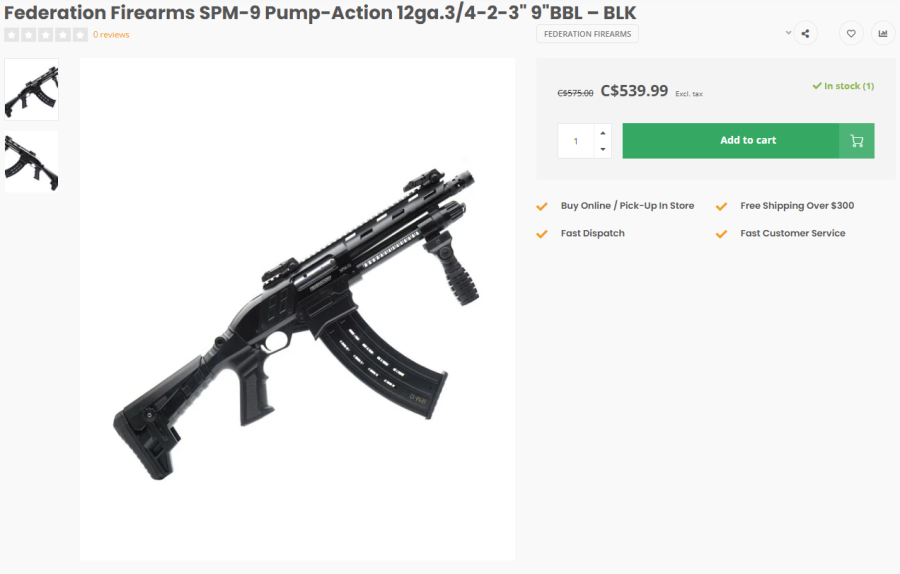Click the compare chart icon
This screenshot has height=574, width=900.
coord(883,34)
